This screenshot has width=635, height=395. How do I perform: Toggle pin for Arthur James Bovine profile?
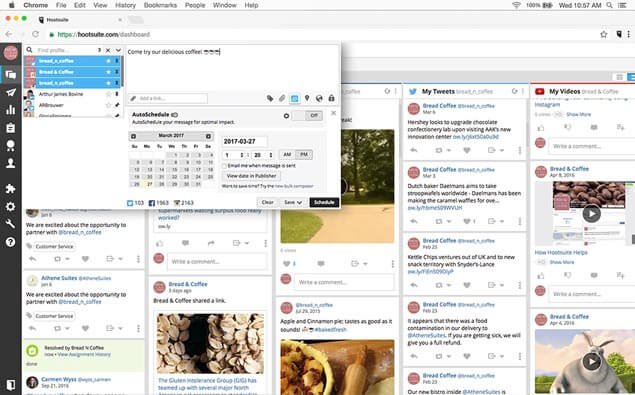(x=117, y=94)
